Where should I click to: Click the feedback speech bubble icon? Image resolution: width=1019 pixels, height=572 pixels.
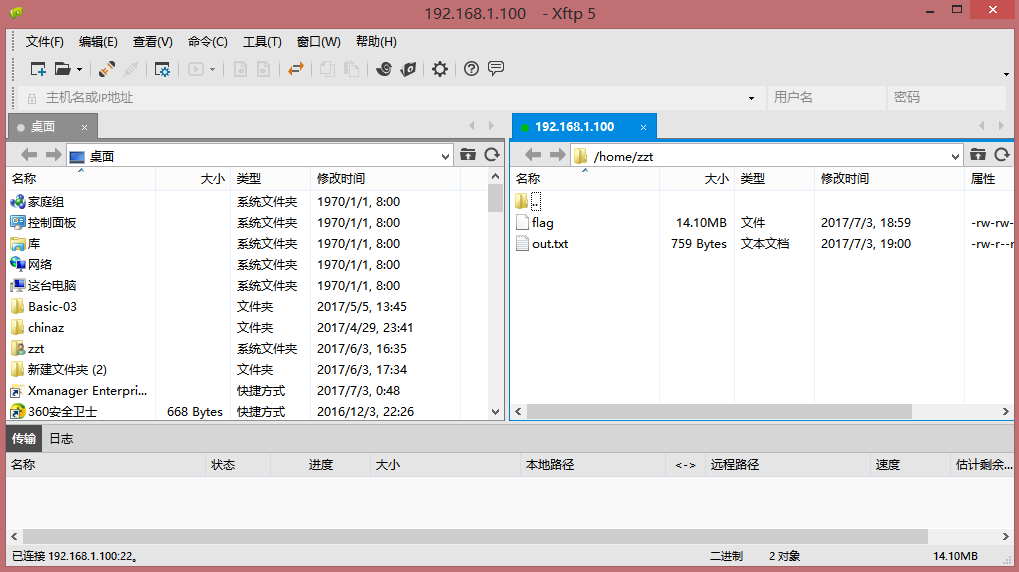tap(496, 68)
